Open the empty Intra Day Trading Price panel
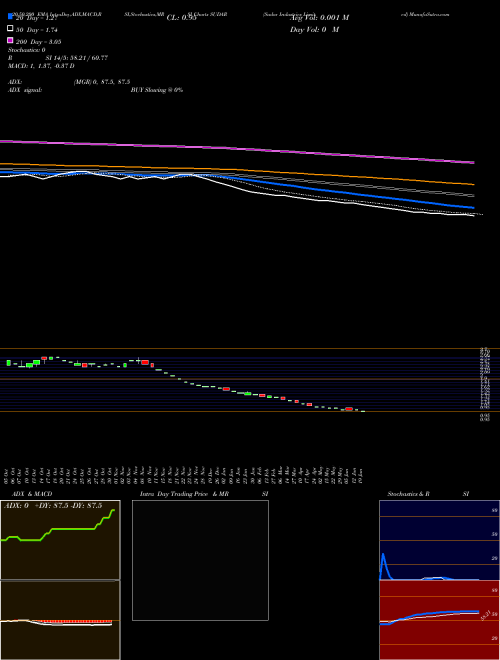This screenshot has height=660, width=500. (200, 560)
